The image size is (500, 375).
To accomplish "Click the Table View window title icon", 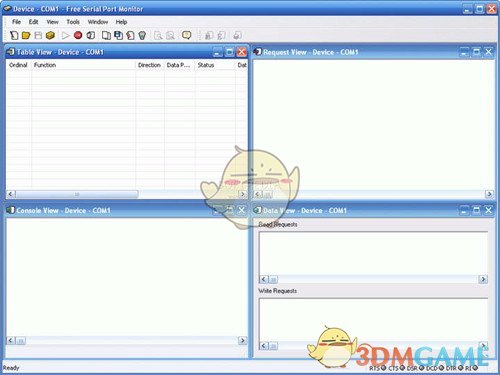I will click(x=11, y=52).
